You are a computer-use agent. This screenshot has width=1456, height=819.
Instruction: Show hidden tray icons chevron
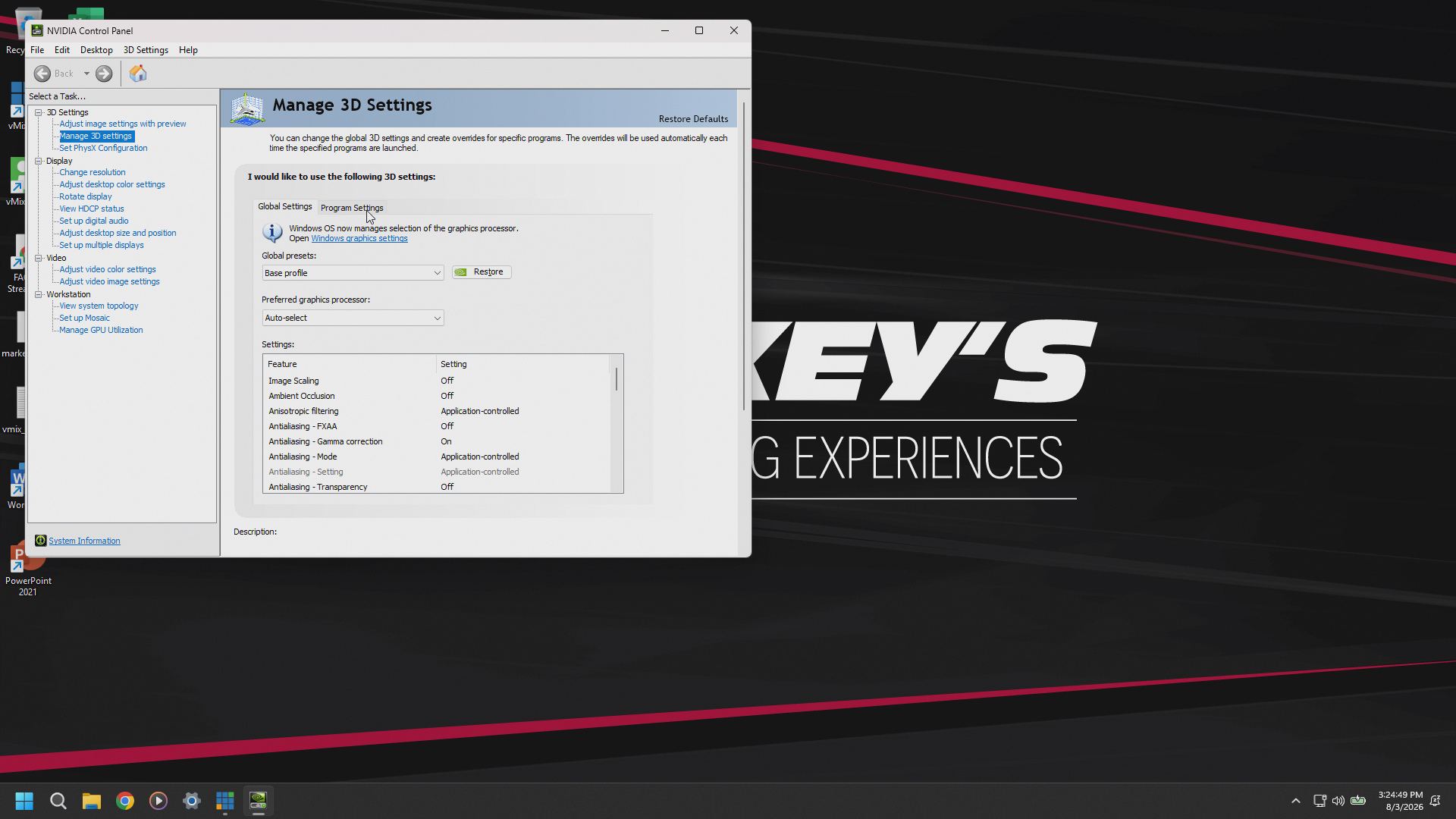[x=1296, y=801]
